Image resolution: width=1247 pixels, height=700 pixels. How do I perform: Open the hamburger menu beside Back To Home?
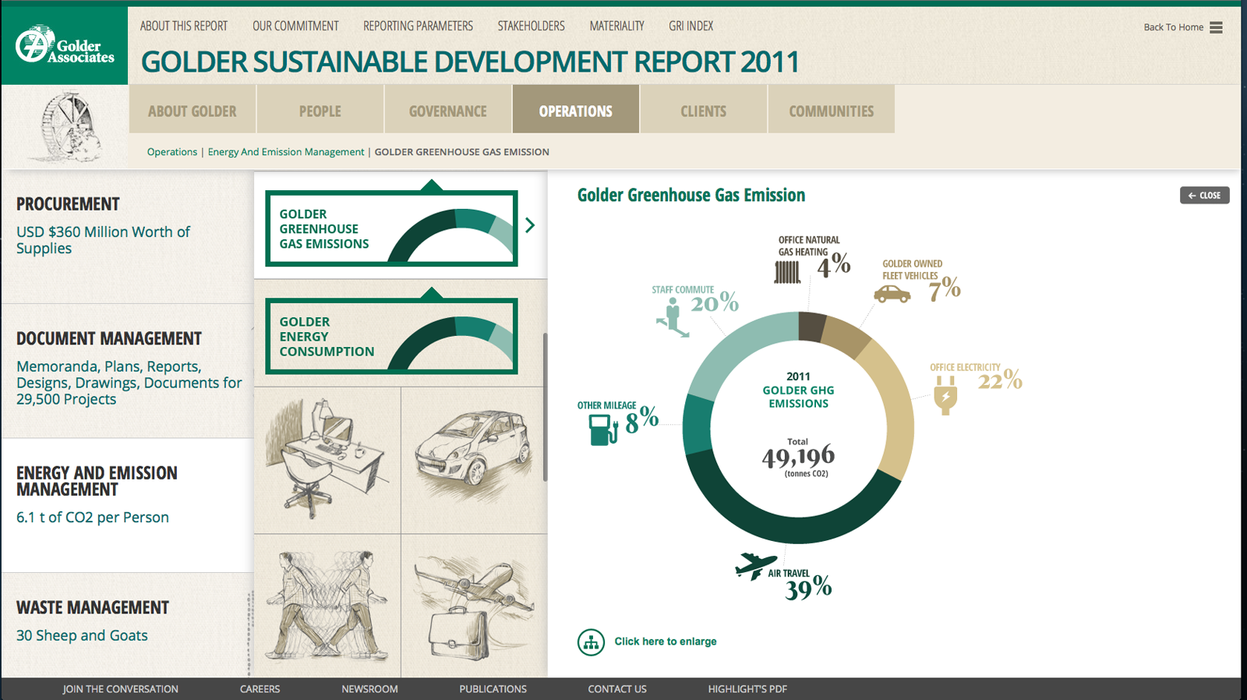click(1216, 27)
